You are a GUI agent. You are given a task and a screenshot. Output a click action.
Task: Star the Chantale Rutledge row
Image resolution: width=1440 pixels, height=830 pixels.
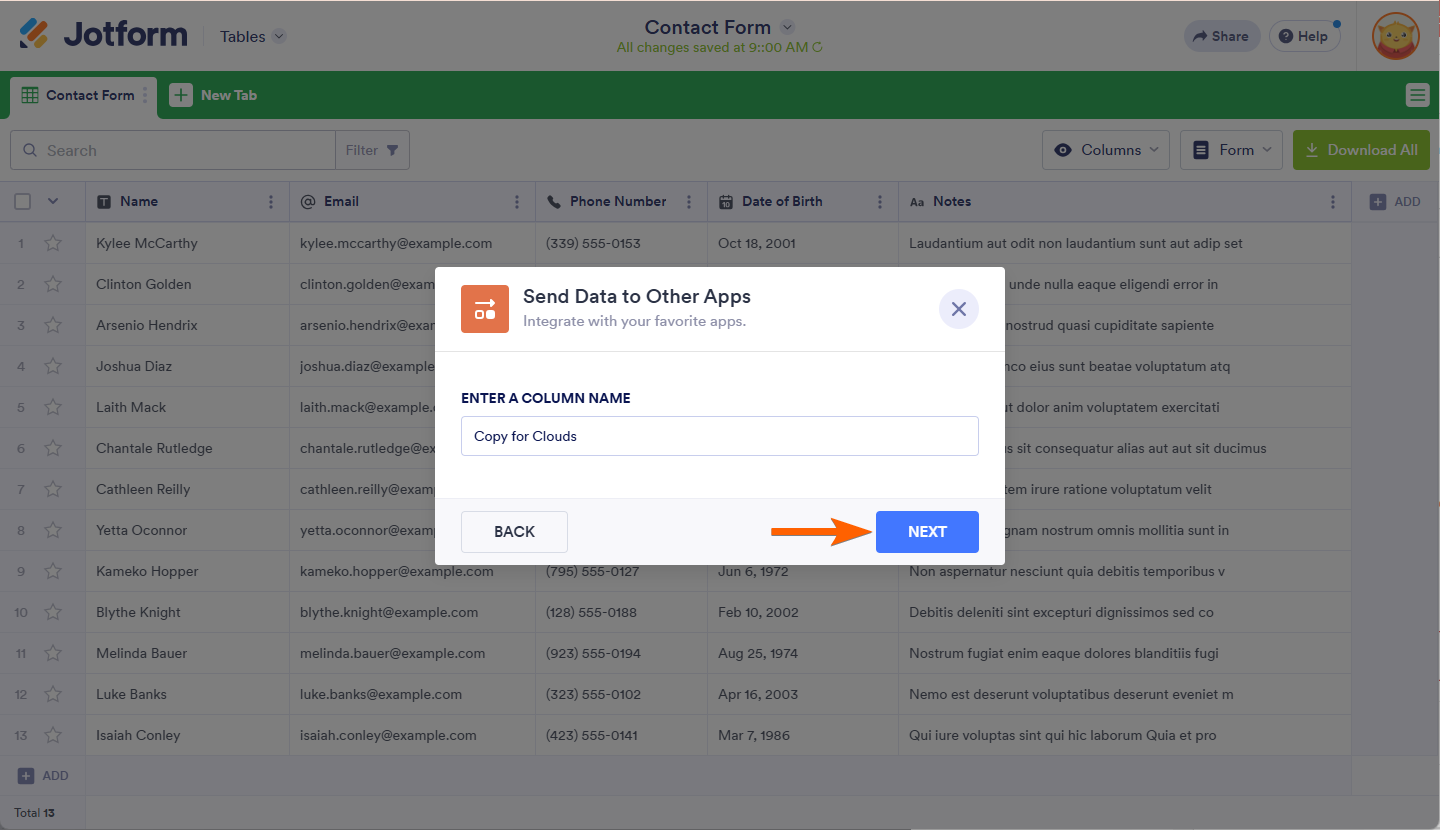53,448
